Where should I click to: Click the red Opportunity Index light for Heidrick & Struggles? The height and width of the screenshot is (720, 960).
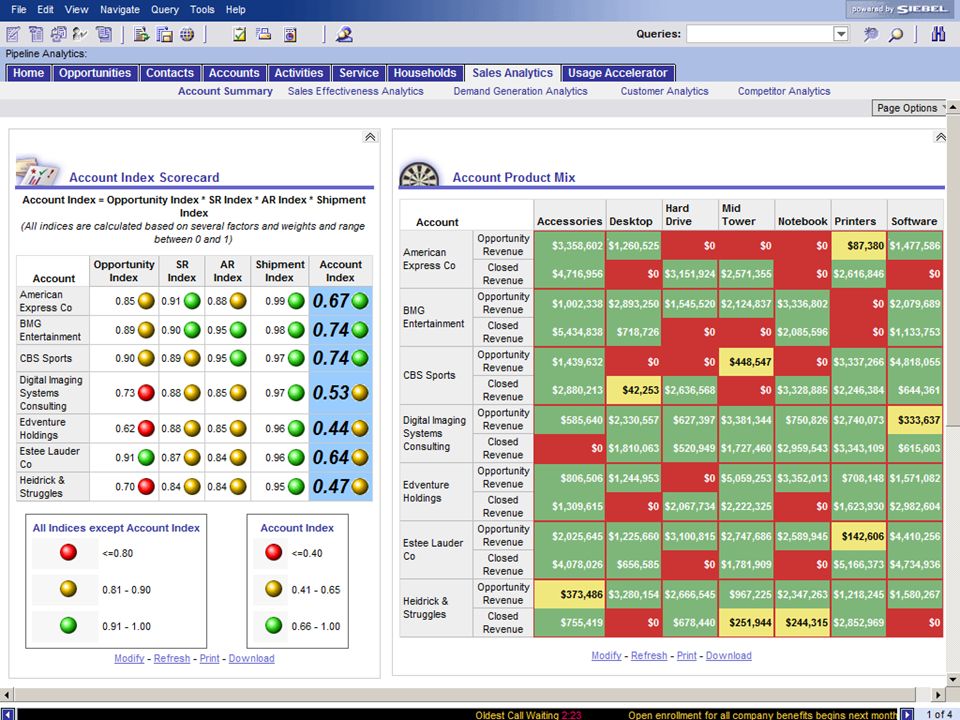coord(146,487)
